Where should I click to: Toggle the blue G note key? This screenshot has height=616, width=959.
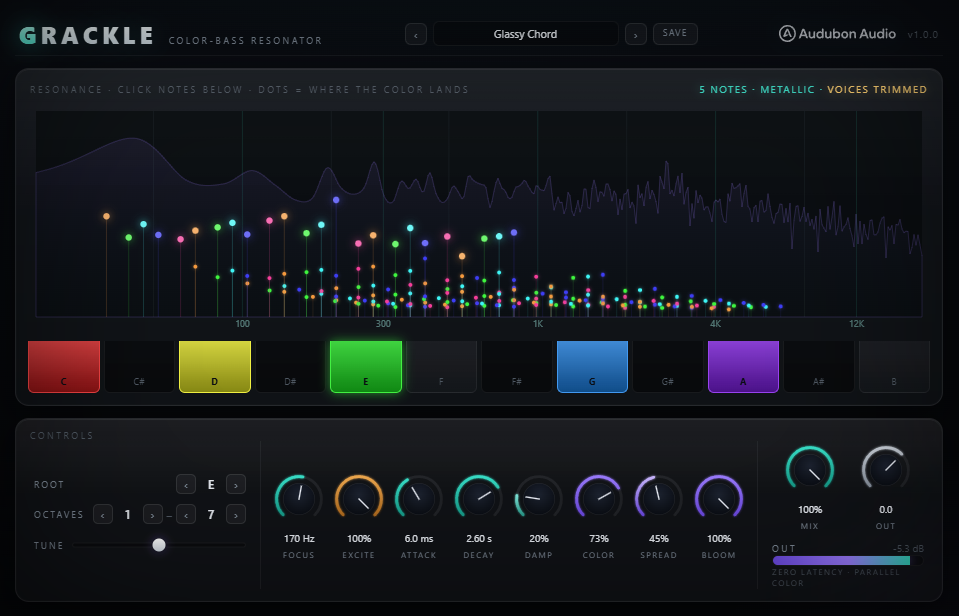click(592, 366)
